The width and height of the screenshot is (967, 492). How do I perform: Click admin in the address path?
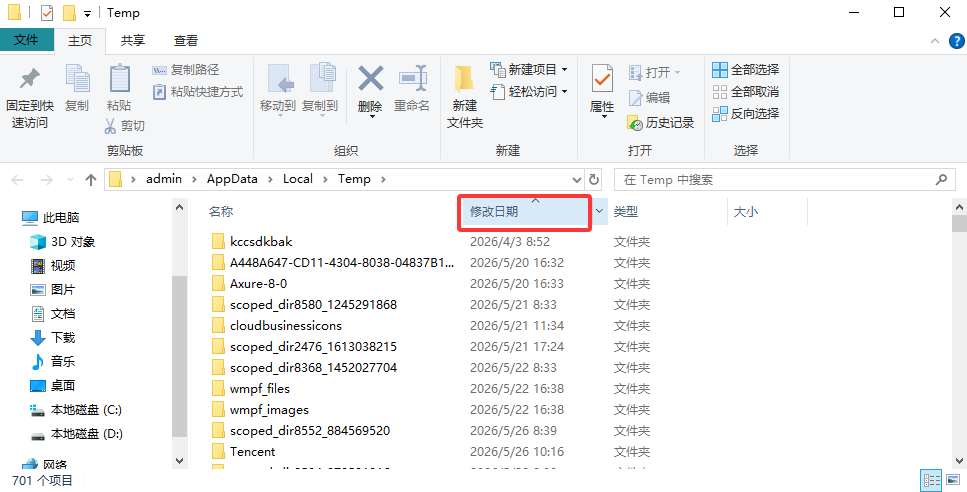pyautogui.click(x=164, y=179)
